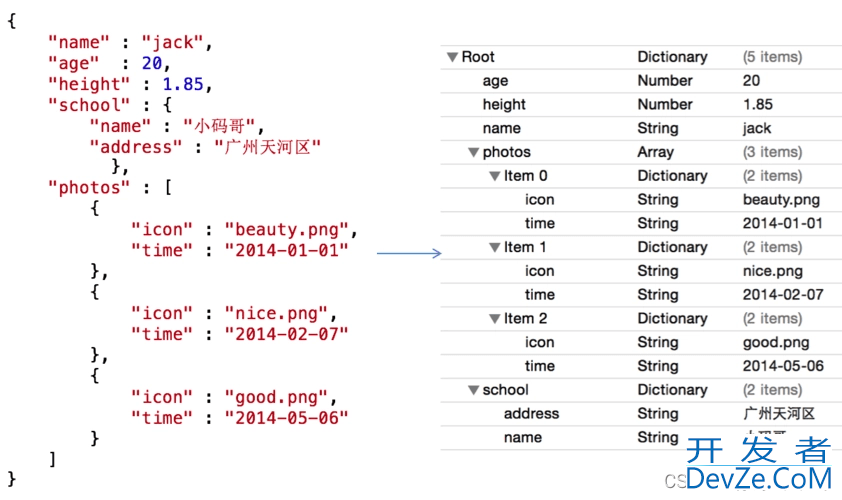
Task: Select the Item 2 label
Action: point(525,318)
